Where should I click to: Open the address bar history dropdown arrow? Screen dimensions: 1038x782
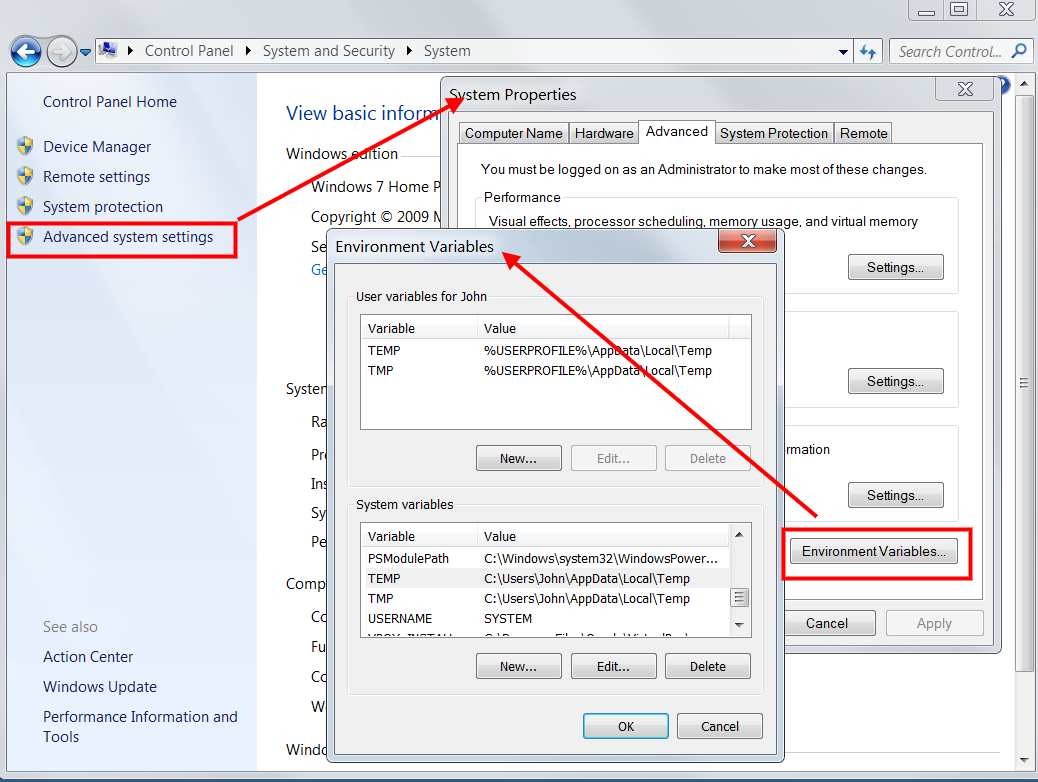tap(843, 52)
